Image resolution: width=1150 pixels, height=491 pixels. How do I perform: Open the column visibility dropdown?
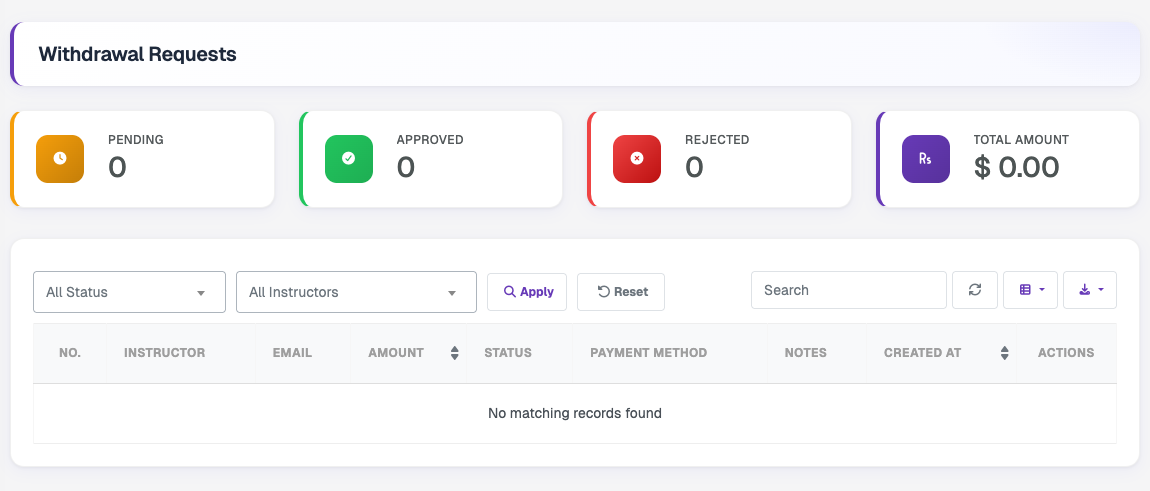click(1030, 290)
